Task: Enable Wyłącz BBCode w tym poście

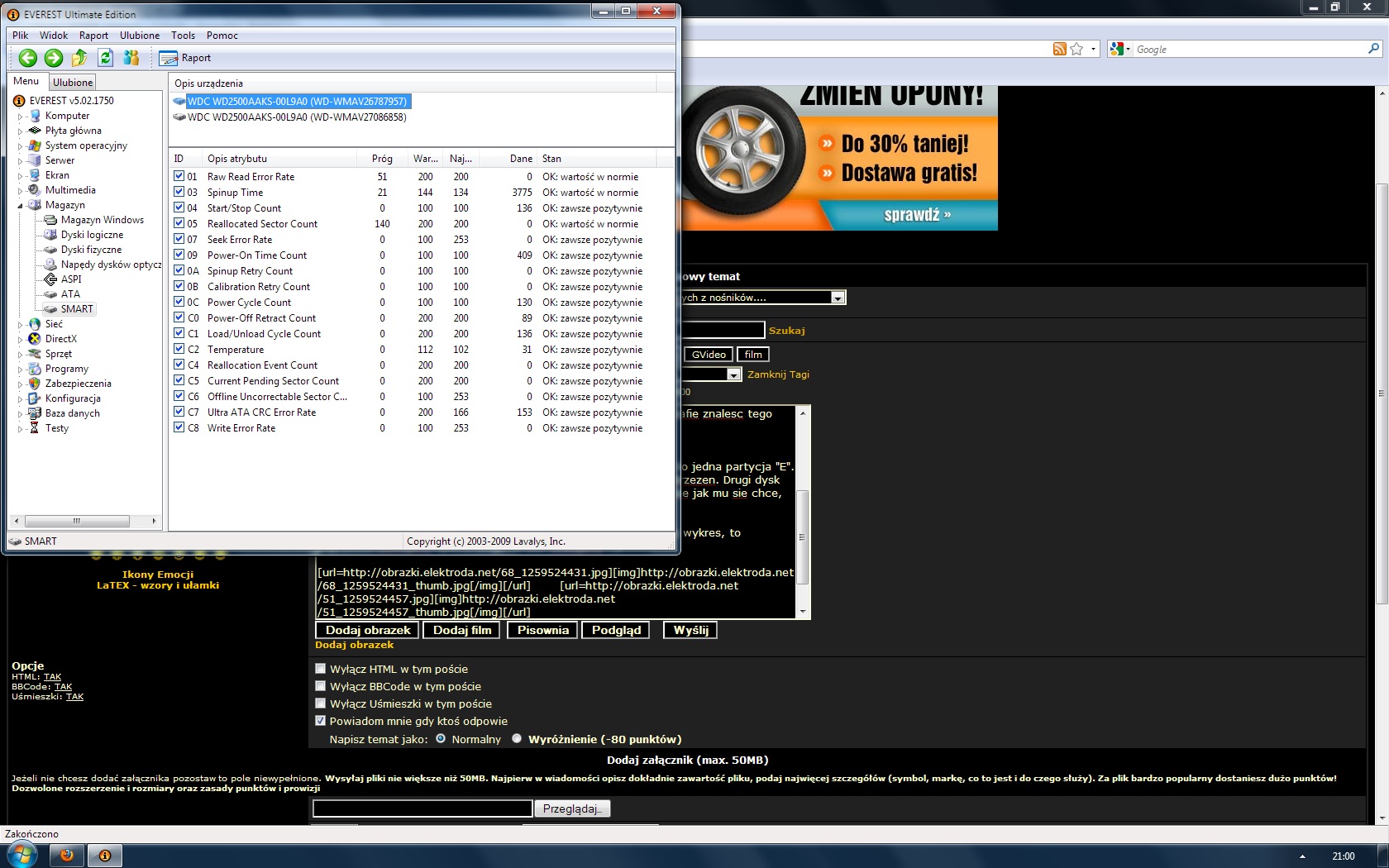Action: [x=321, y=686]
